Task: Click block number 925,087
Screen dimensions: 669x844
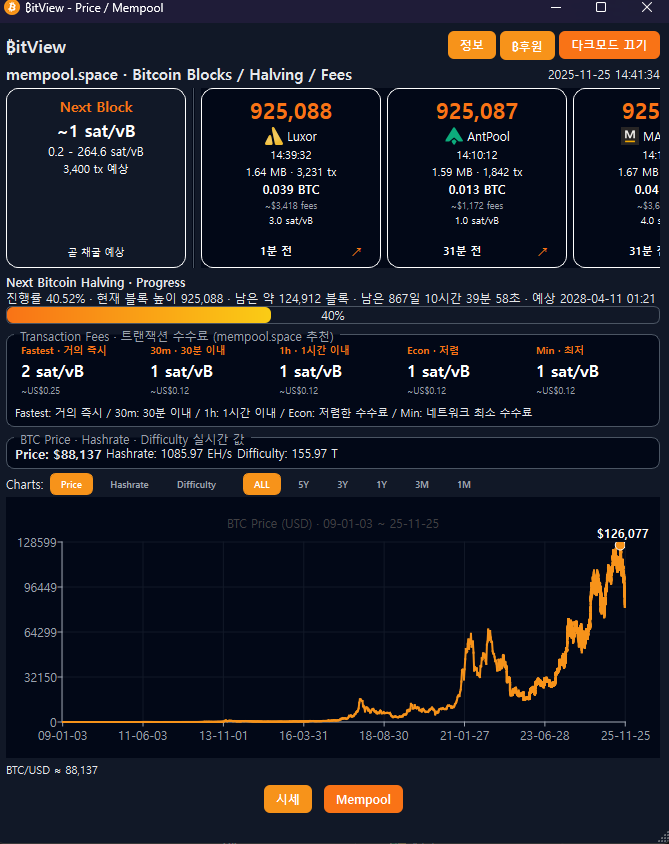Action: (x=477, y=111)
